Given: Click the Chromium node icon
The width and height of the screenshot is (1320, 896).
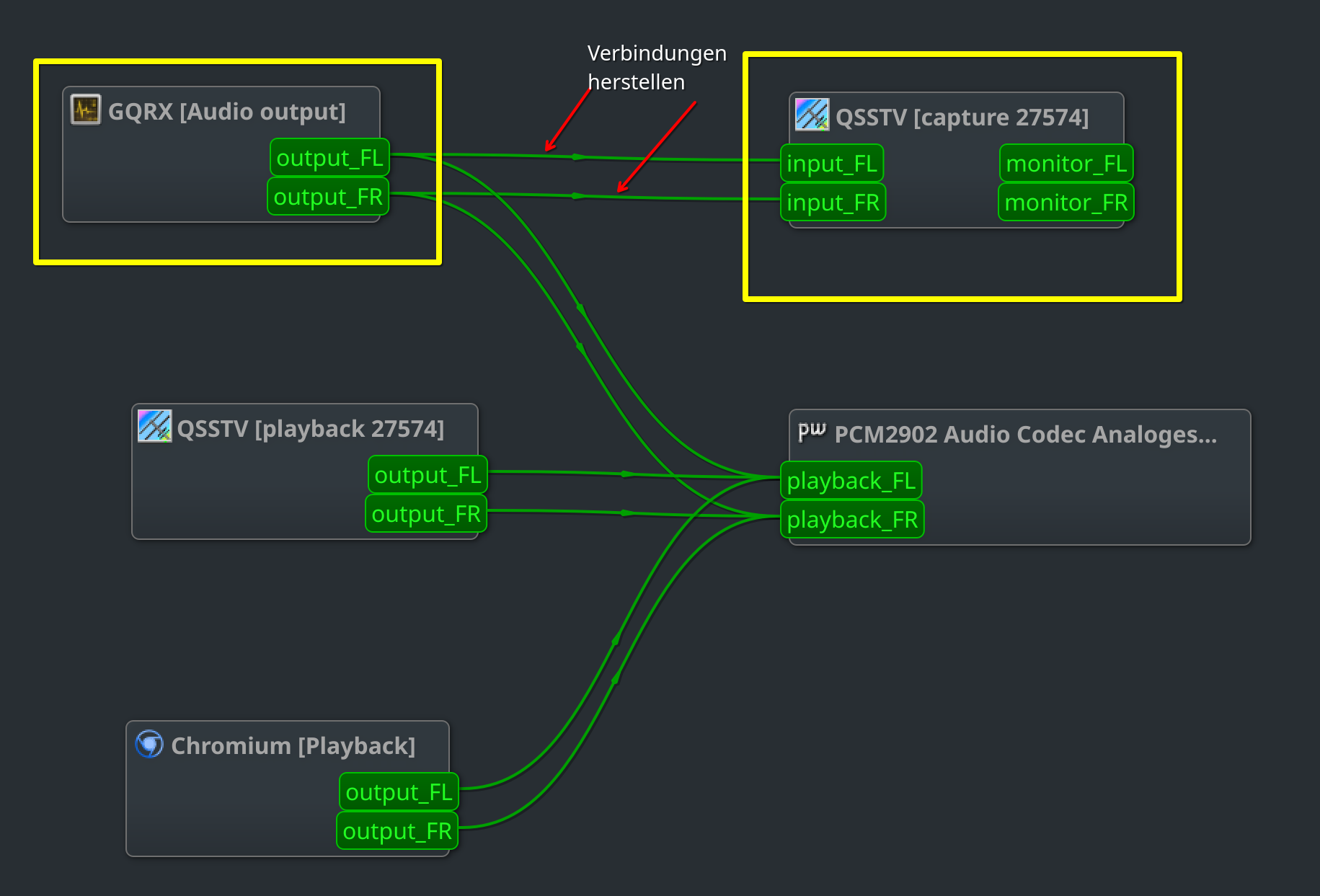Looking at the screenshot, I should (x=149, y=744).
